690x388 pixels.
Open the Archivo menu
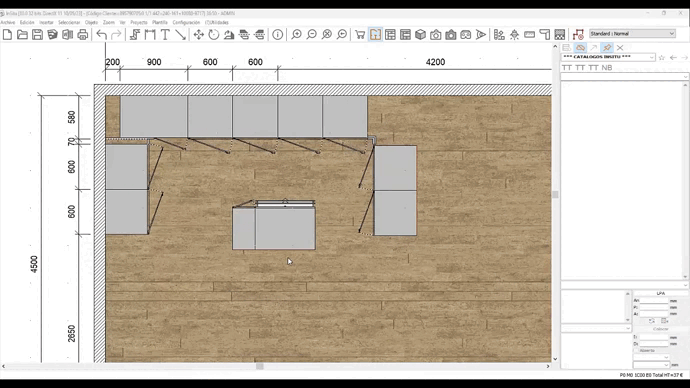(x=7, y=22)
